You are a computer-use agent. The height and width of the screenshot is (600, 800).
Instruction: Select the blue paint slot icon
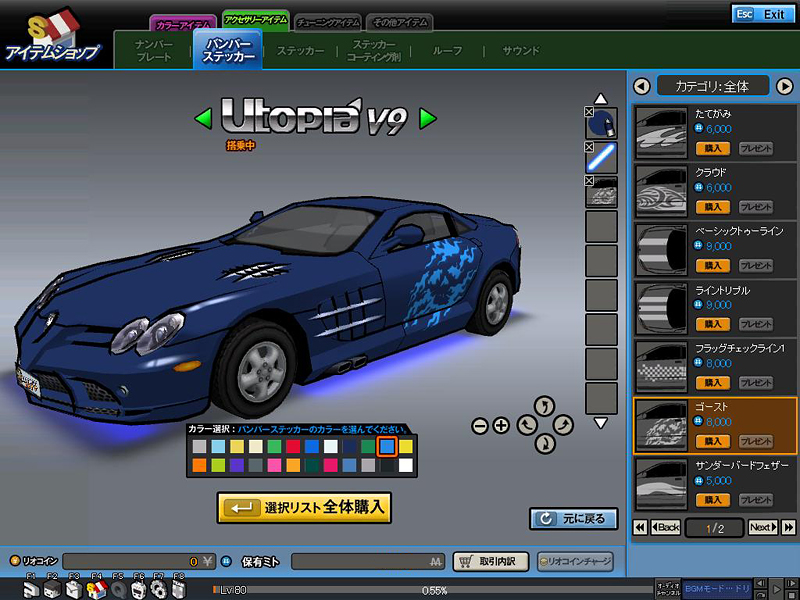click(x=603, y=124)
